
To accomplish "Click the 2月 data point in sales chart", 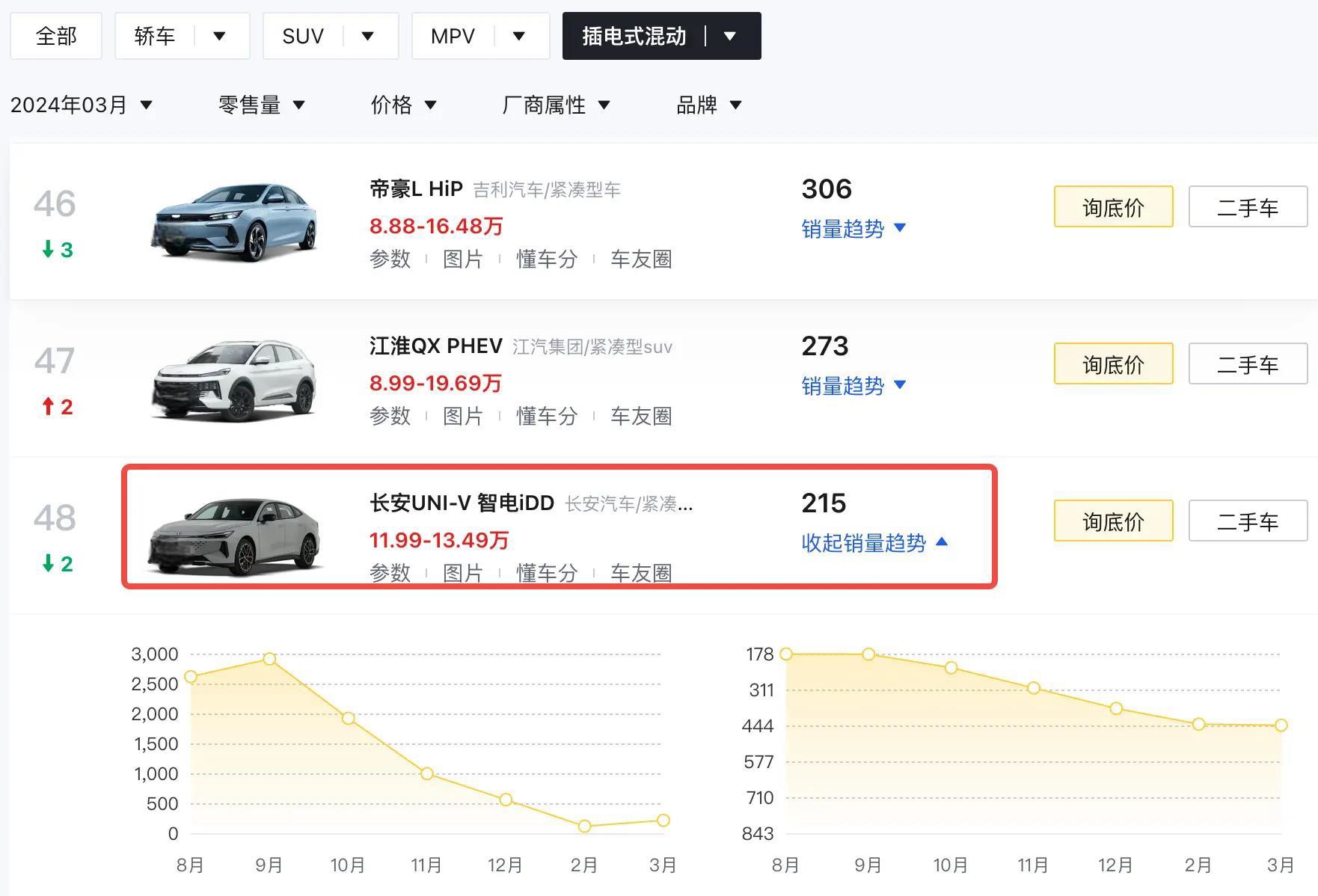I will pos(584,826).
